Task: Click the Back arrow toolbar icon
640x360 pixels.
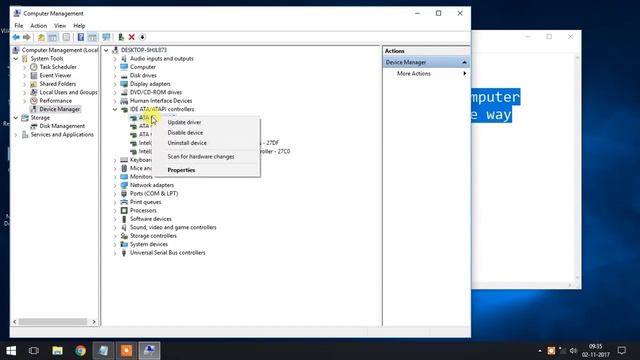Action: (x=16, y=37)
